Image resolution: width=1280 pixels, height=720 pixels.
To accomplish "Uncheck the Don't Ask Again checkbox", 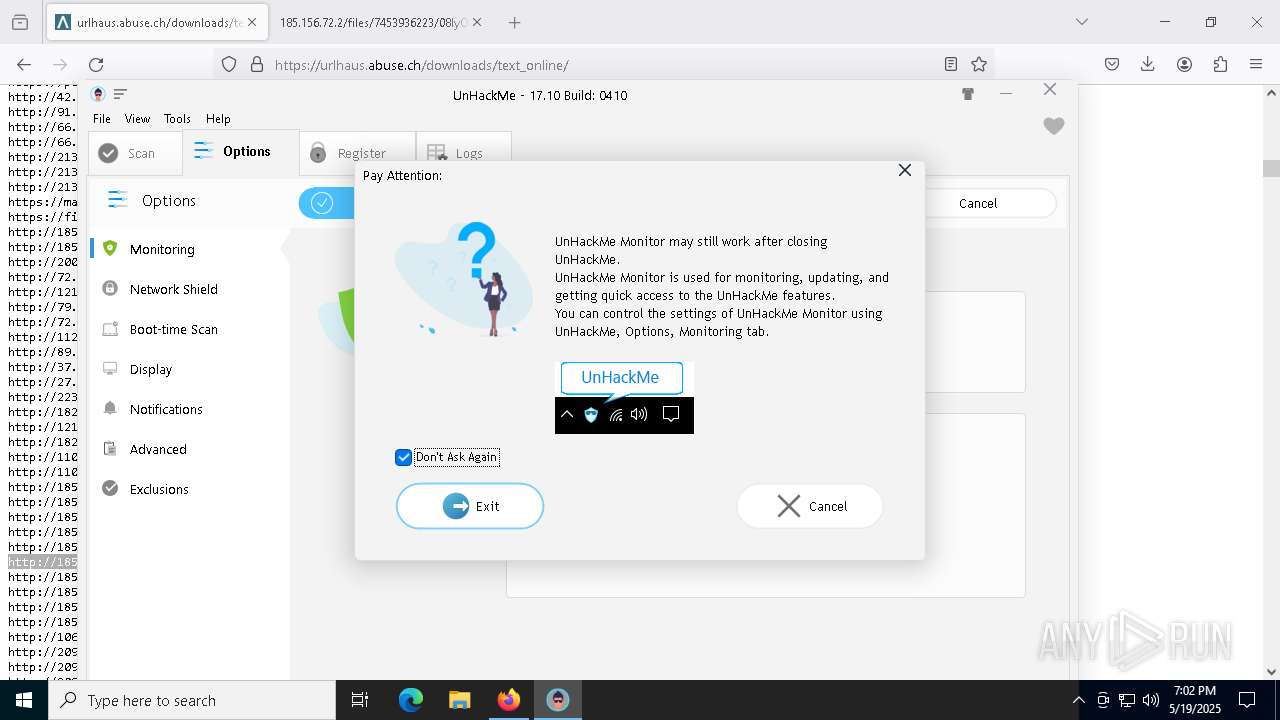I will pos(404,457).
